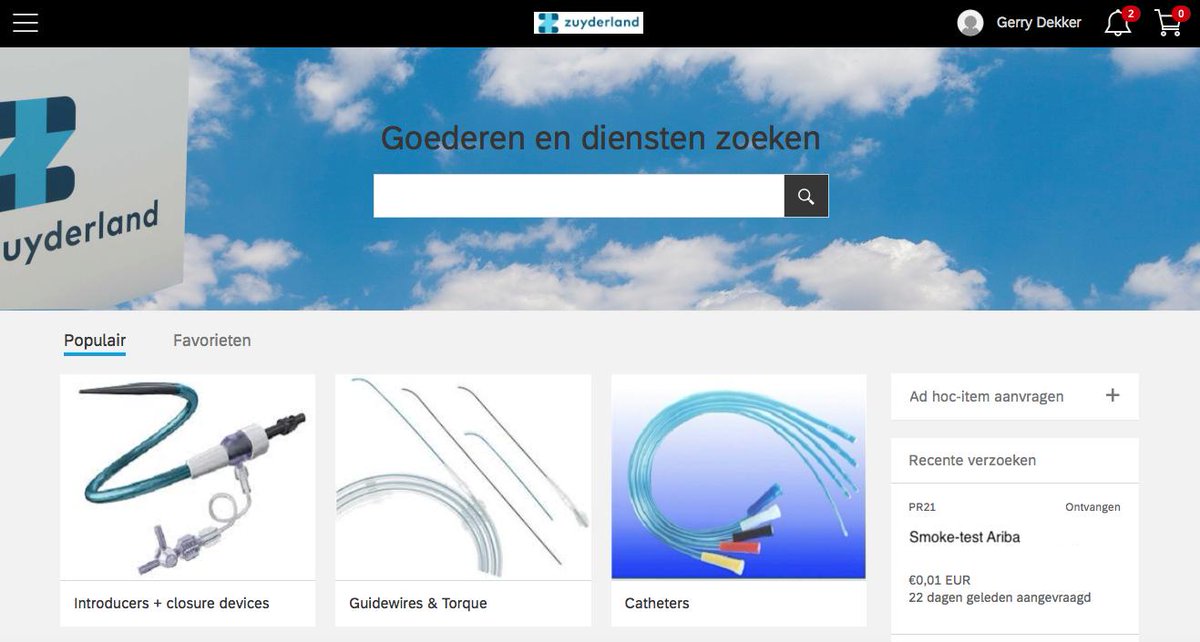The image size is (1200, 642).
Task: Open notifications via the bell icon
Action: coord(1116,22)
